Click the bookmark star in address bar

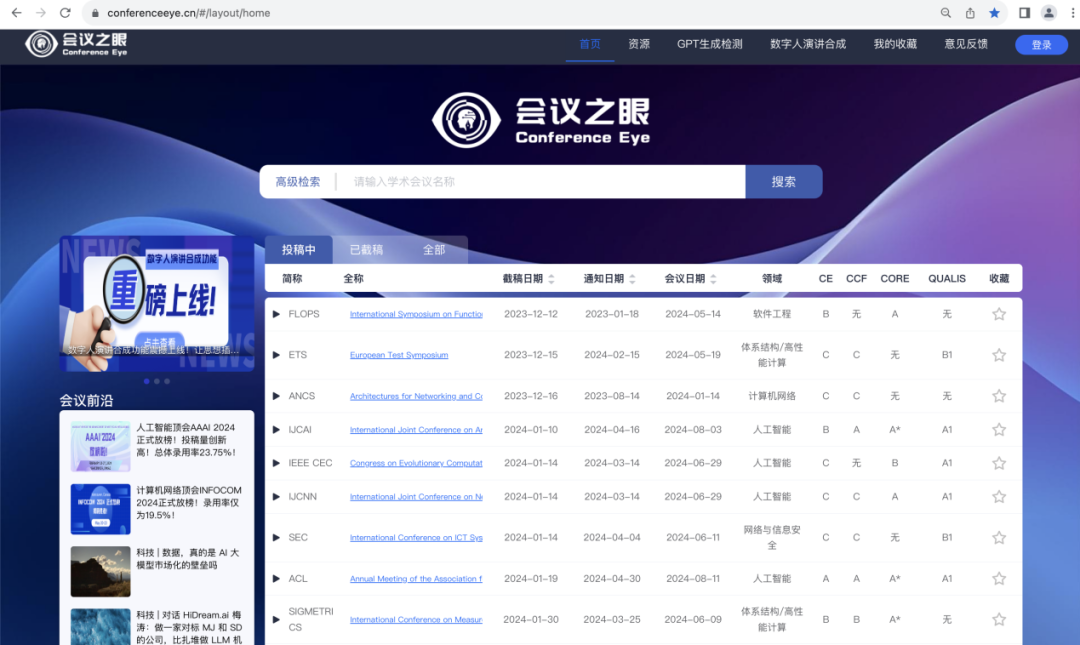pos(994,13)
